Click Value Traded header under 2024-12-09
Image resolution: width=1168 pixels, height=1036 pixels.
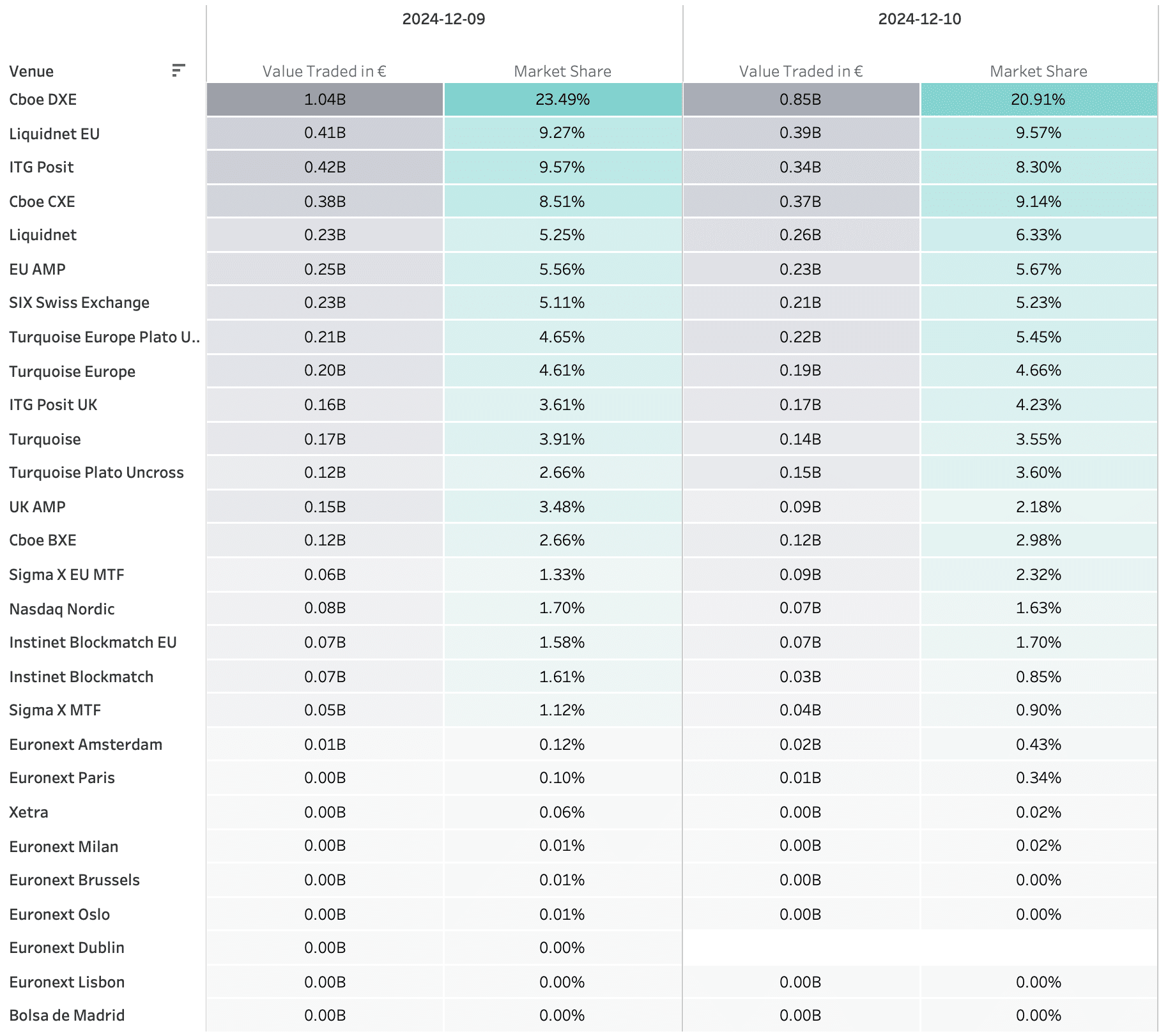[324, 72]
